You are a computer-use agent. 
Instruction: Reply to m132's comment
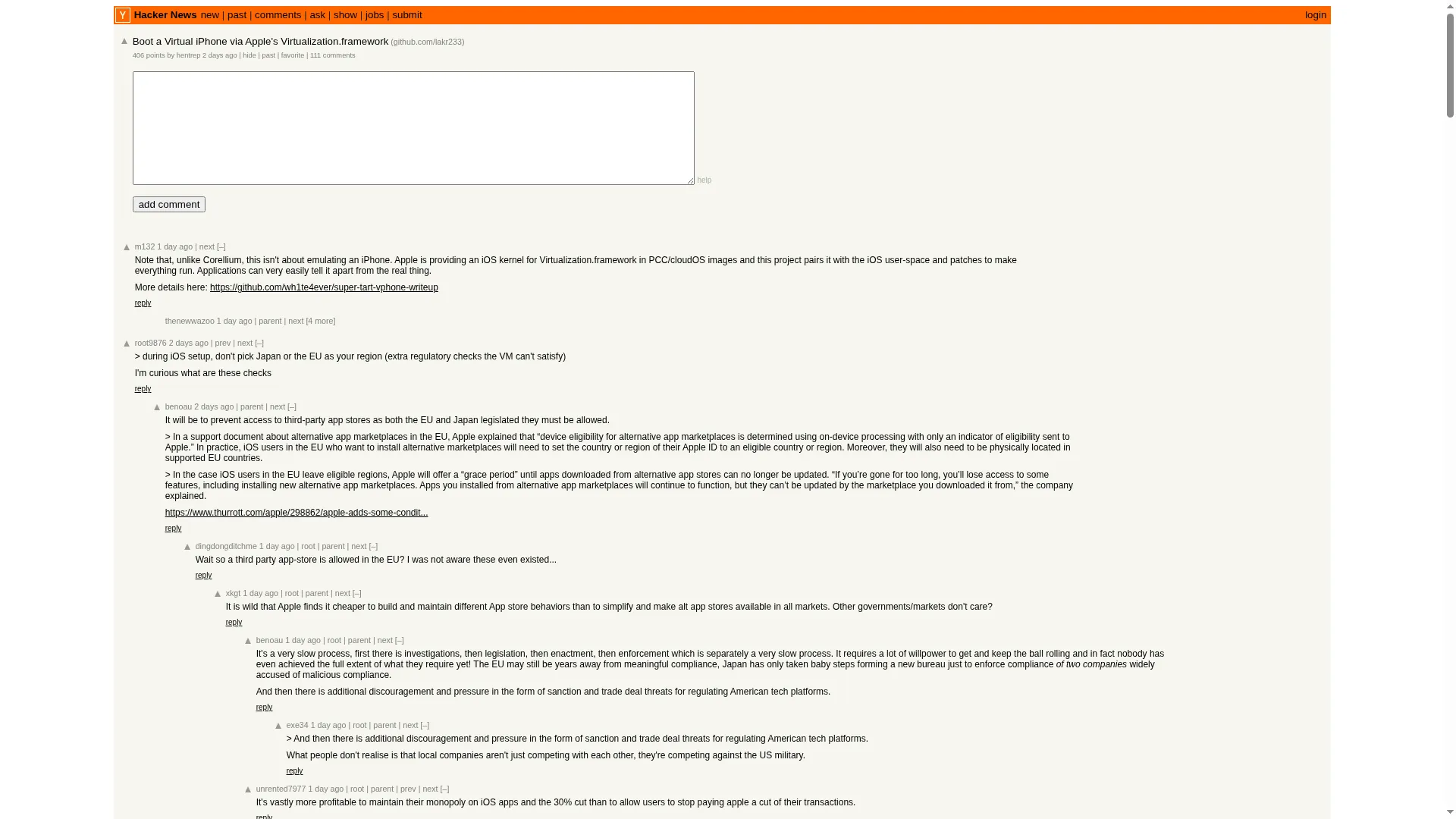[143, 303]
